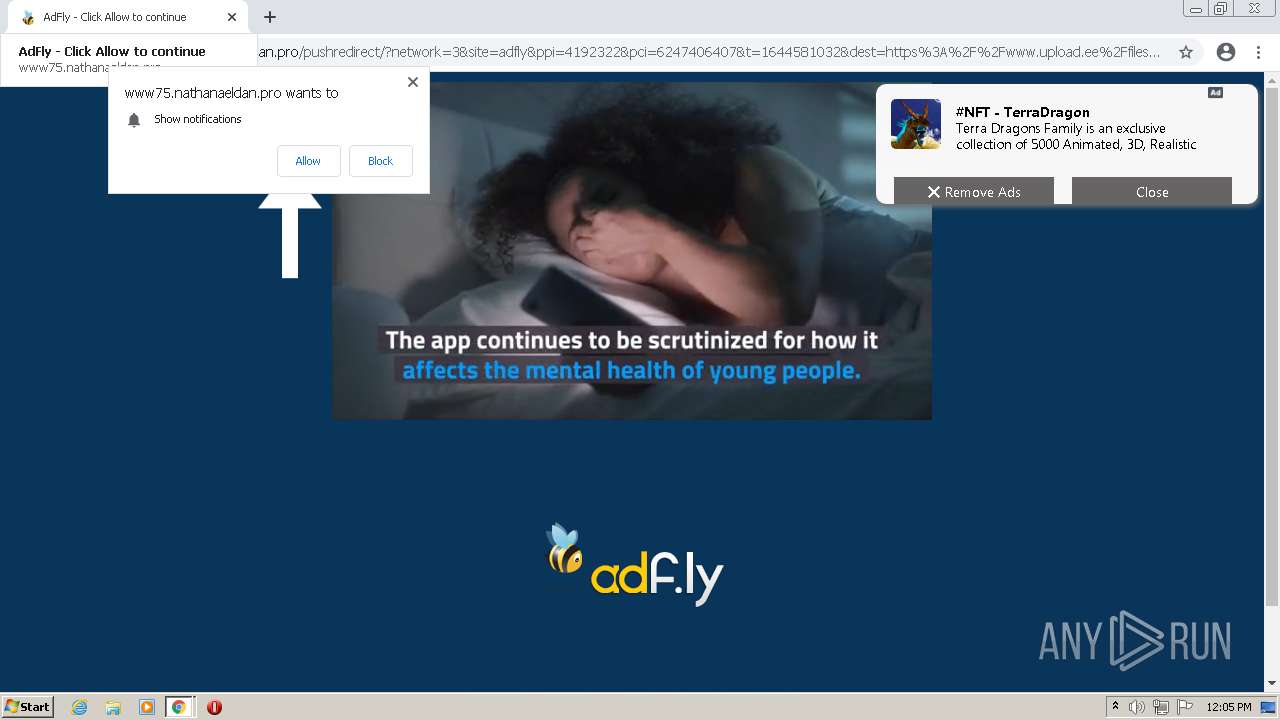The height and width of the screenshot is (720, 1280).
Task: Open the TerraDragon NFT ad thumbnail
Action: 916,124
